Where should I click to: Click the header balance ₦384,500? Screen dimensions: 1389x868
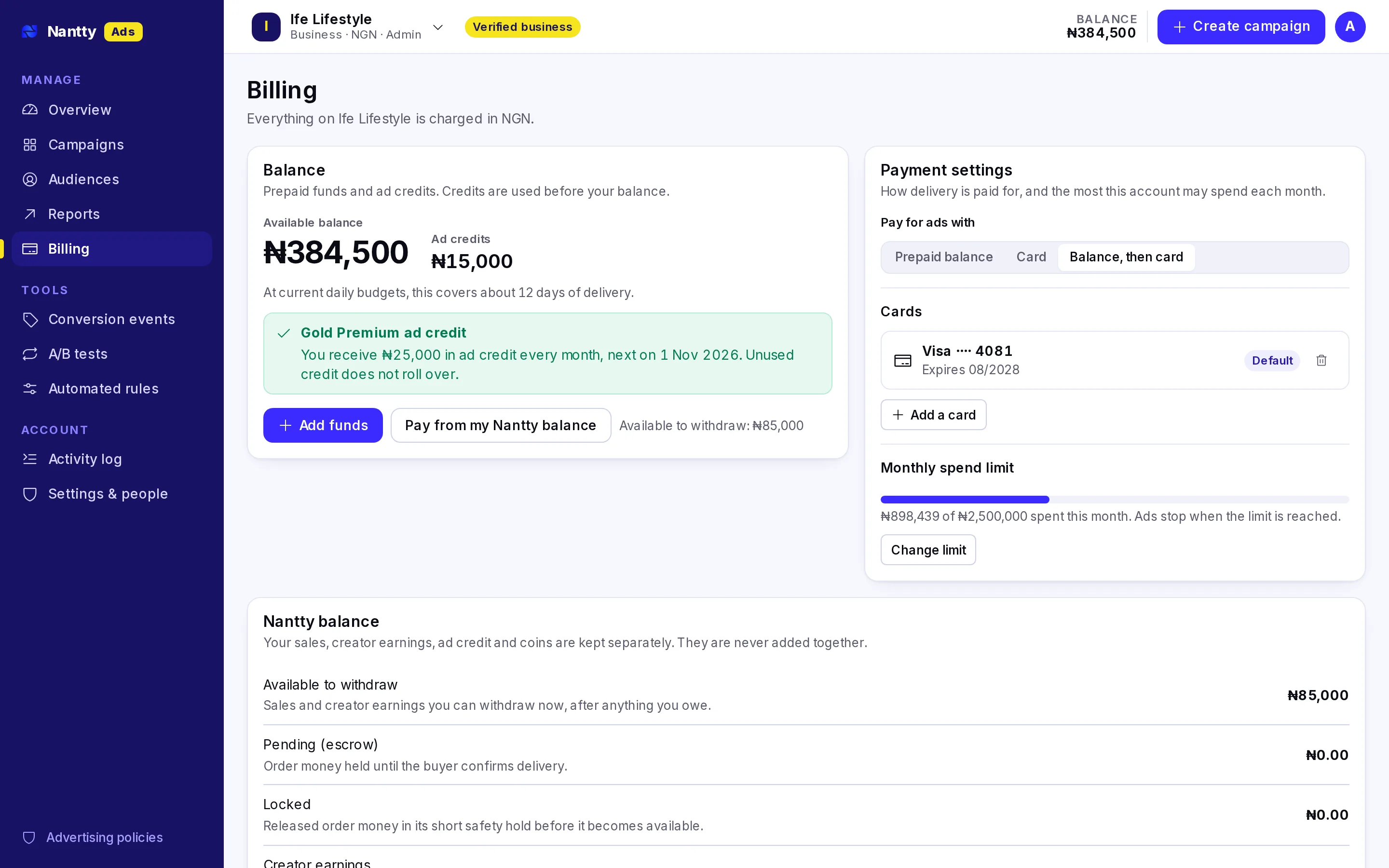1101,33
